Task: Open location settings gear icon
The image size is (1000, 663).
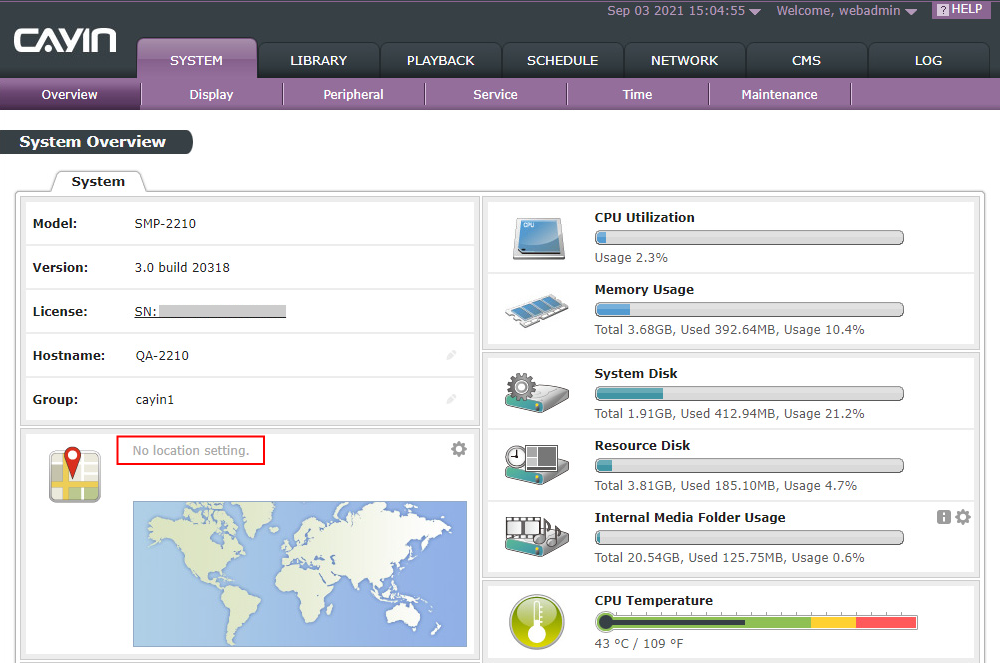Action: [459, 449]
